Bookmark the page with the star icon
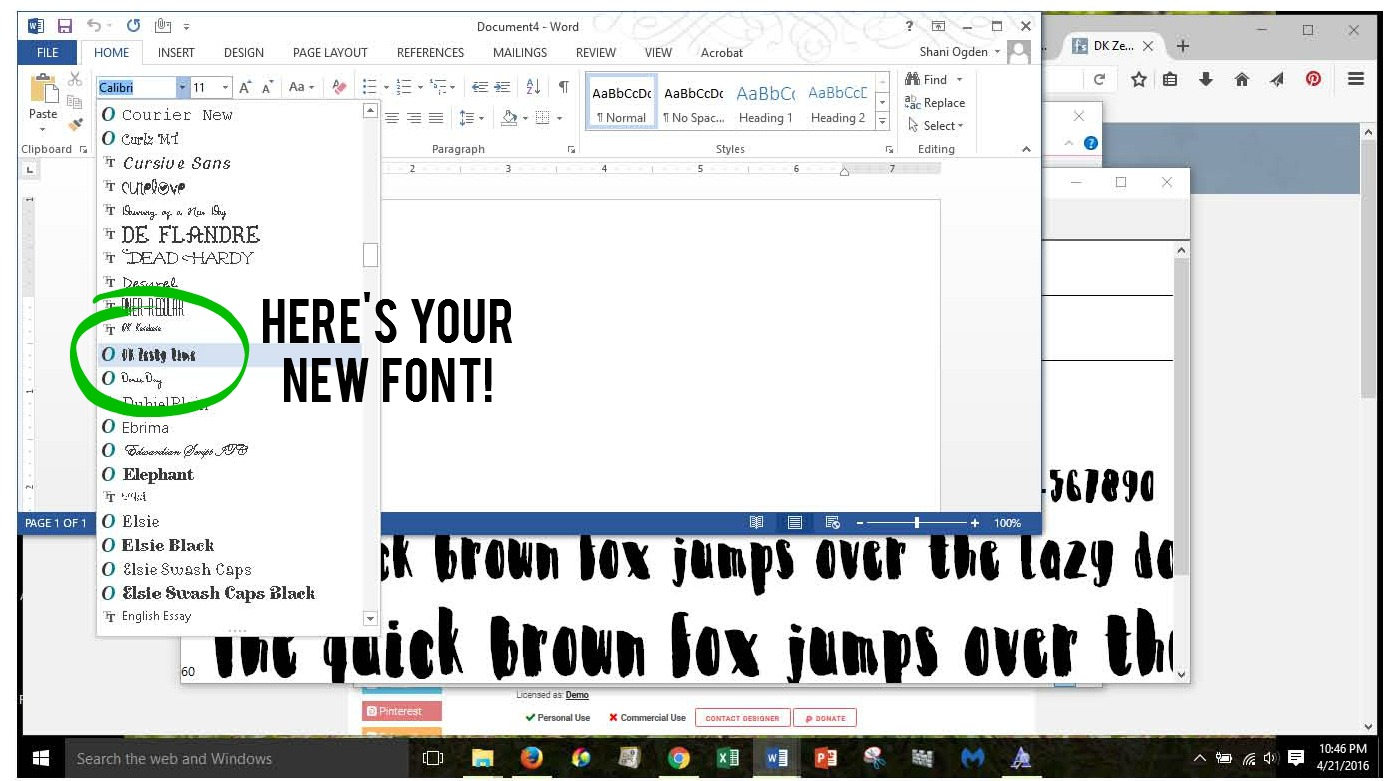Screen dimensions: 1395x781 (1139, 80)
